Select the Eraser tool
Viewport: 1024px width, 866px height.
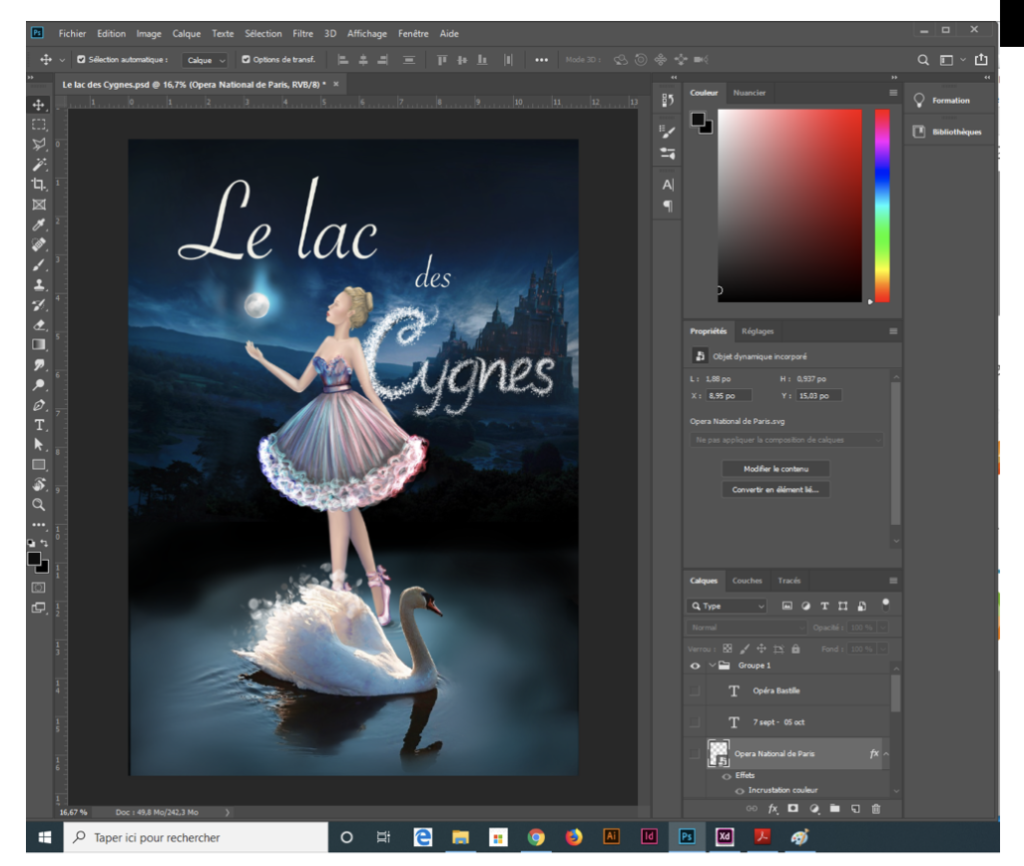pos(39,325)
